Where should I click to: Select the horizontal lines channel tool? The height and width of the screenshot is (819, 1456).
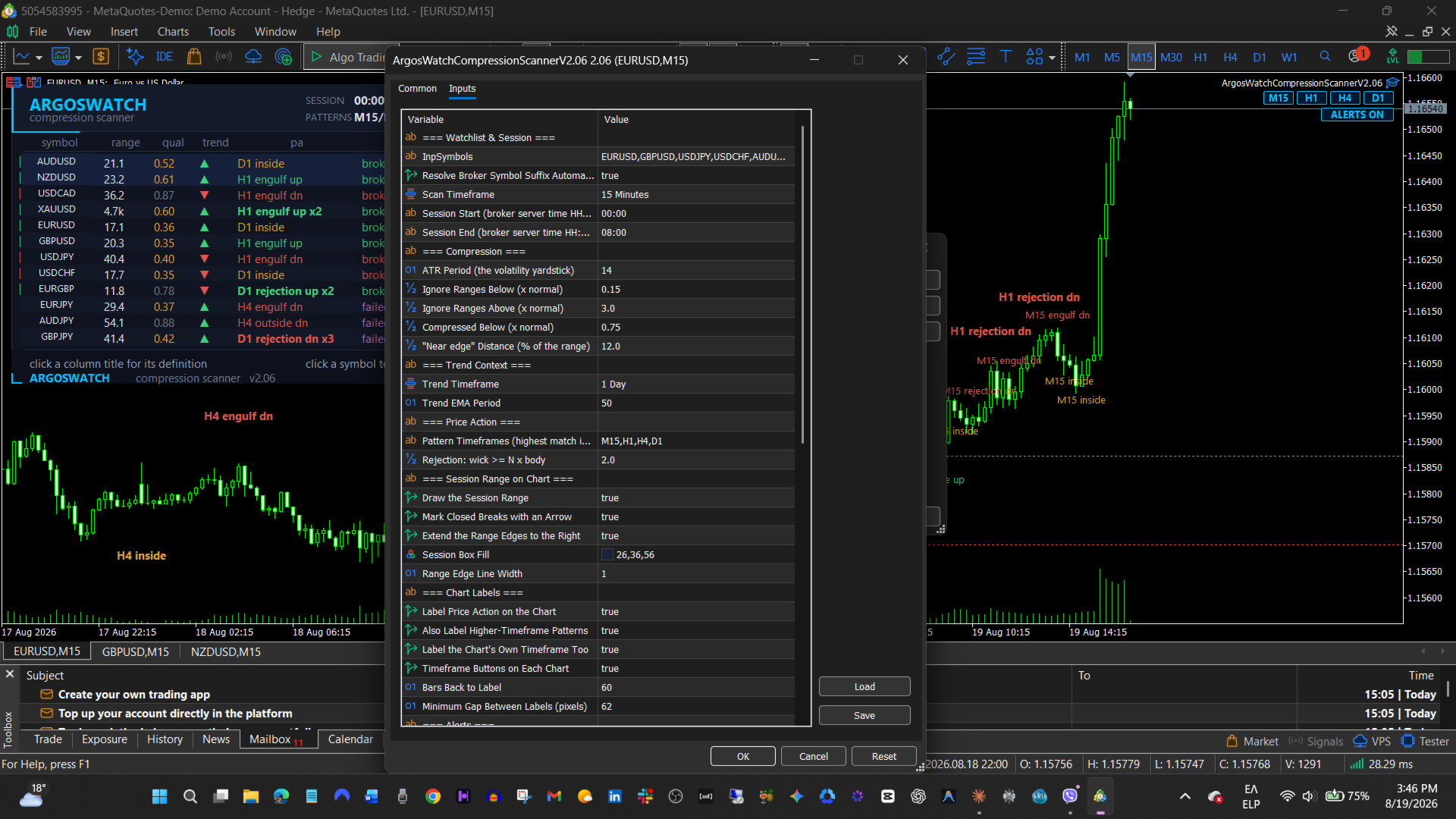[976, 57]
